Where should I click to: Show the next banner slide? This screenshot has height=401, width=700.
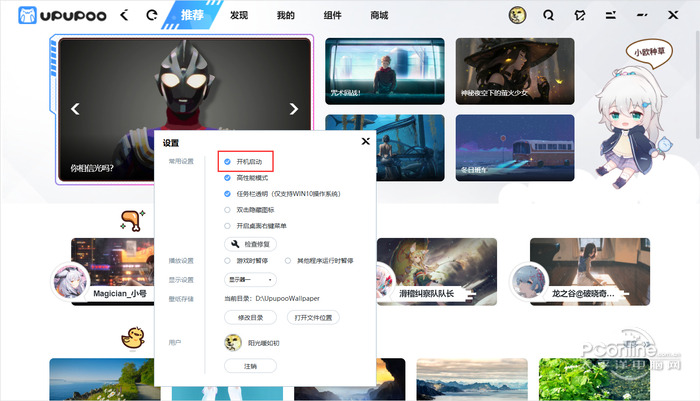[x=293, y=109]
